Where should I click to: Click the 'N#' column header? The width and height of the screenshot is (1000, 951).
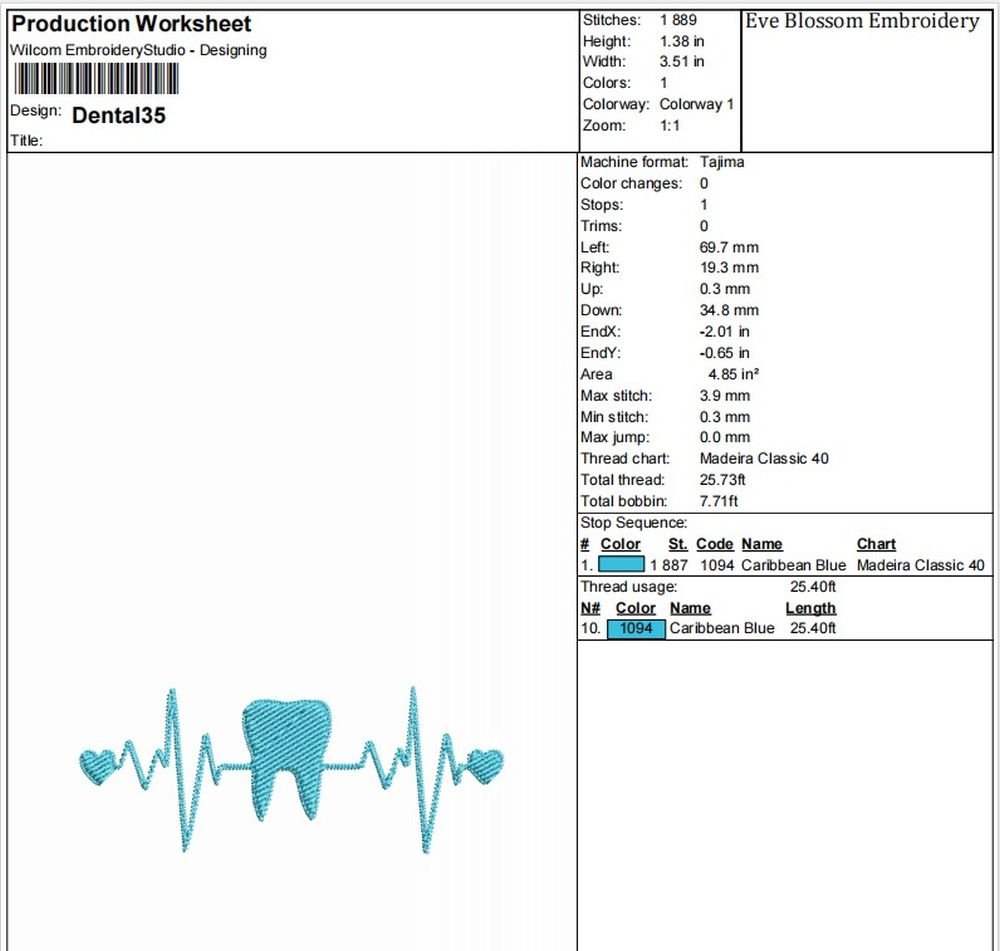[591, 608]
